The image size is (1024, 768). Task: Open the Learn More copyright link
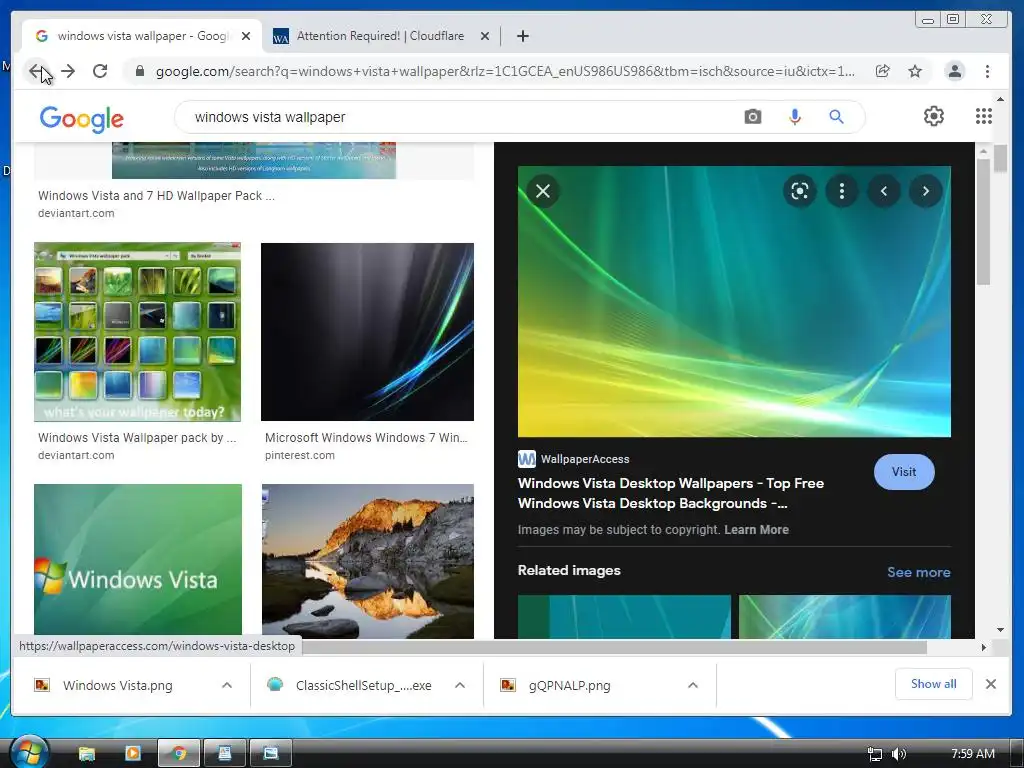(x=756, y=530)
